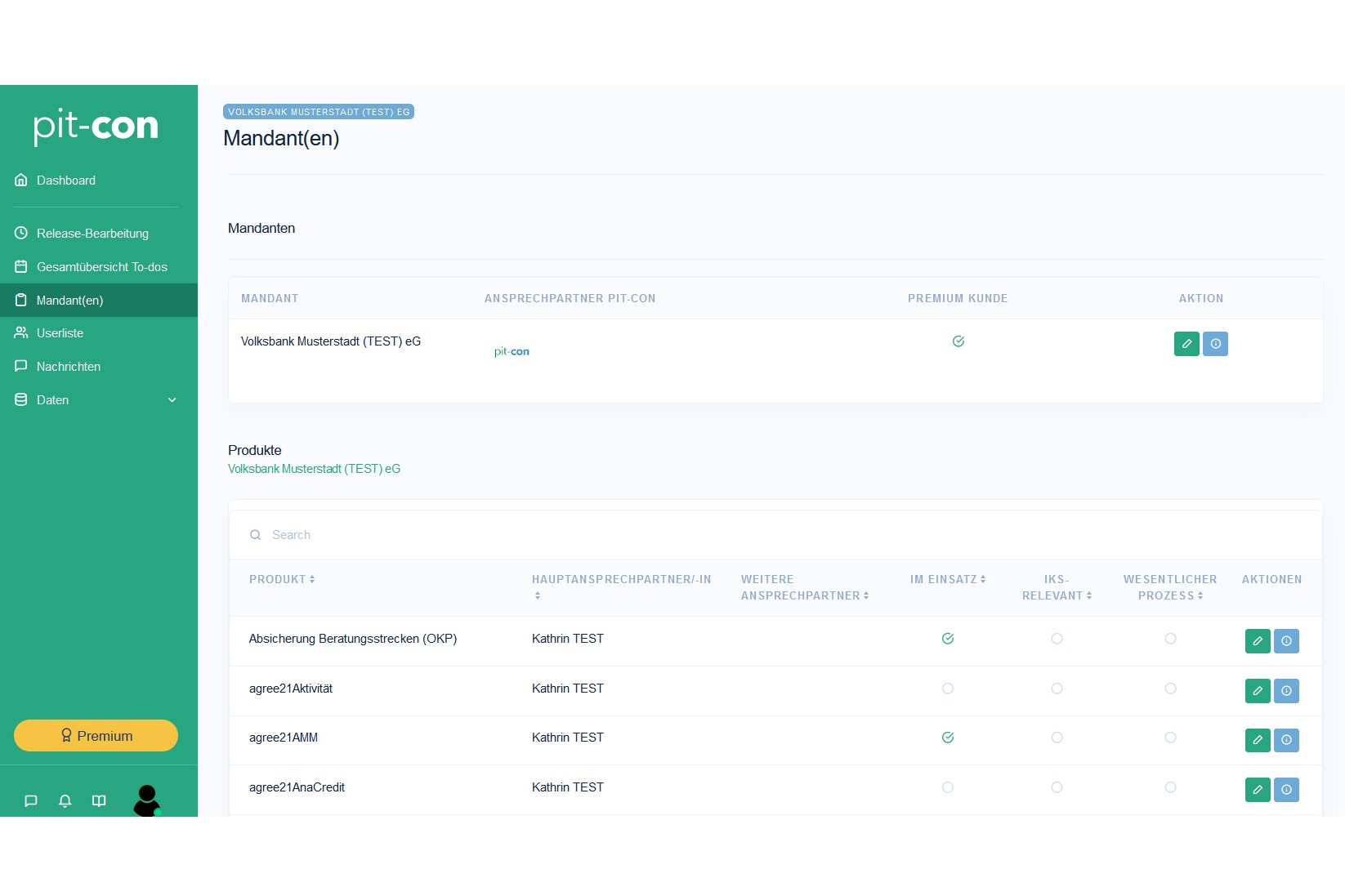Click Dashboard home icon in sidebar
The height and width of the screenshot is (896, 1345).
(x=21, y=181)
